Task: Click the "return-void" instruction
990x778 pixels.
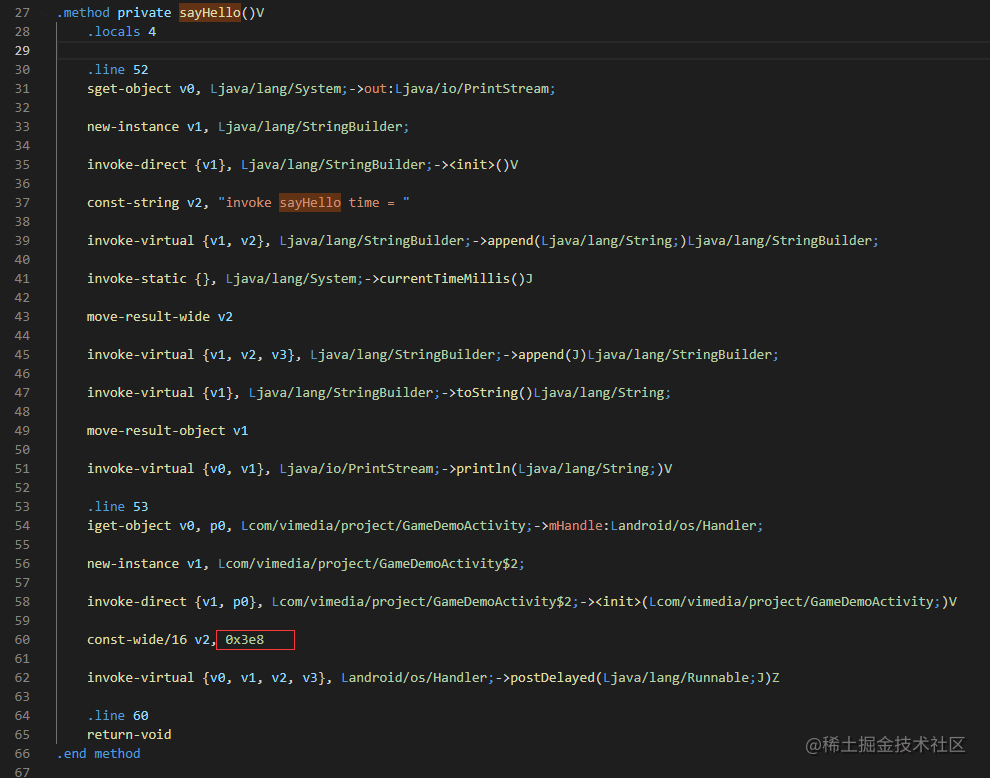Action: [129, 734]
